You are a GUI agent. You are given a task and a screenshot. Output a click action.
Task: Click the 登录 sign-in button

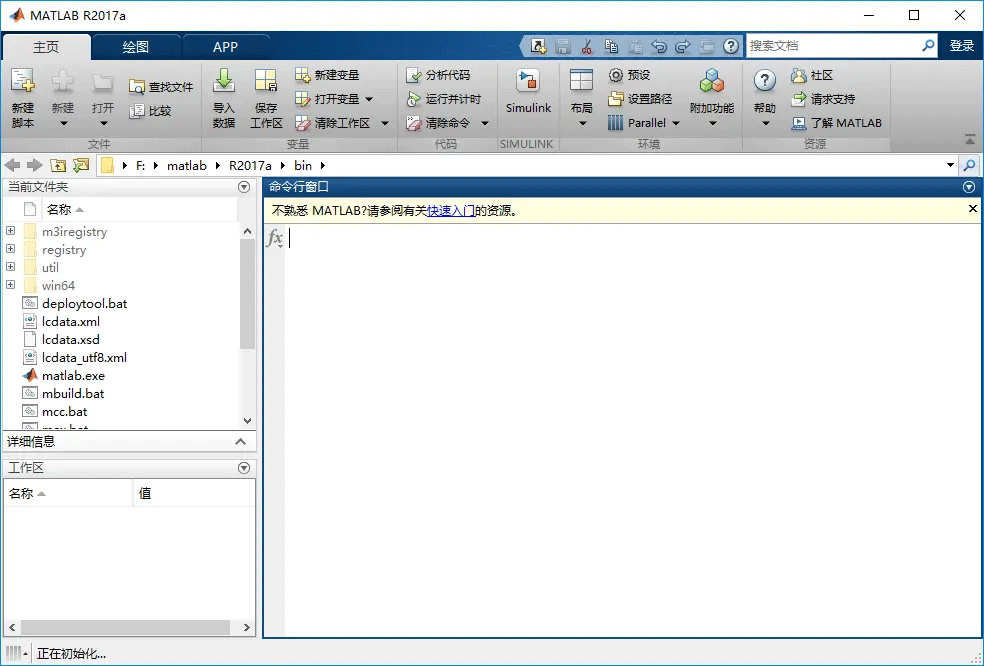point(961,46)
